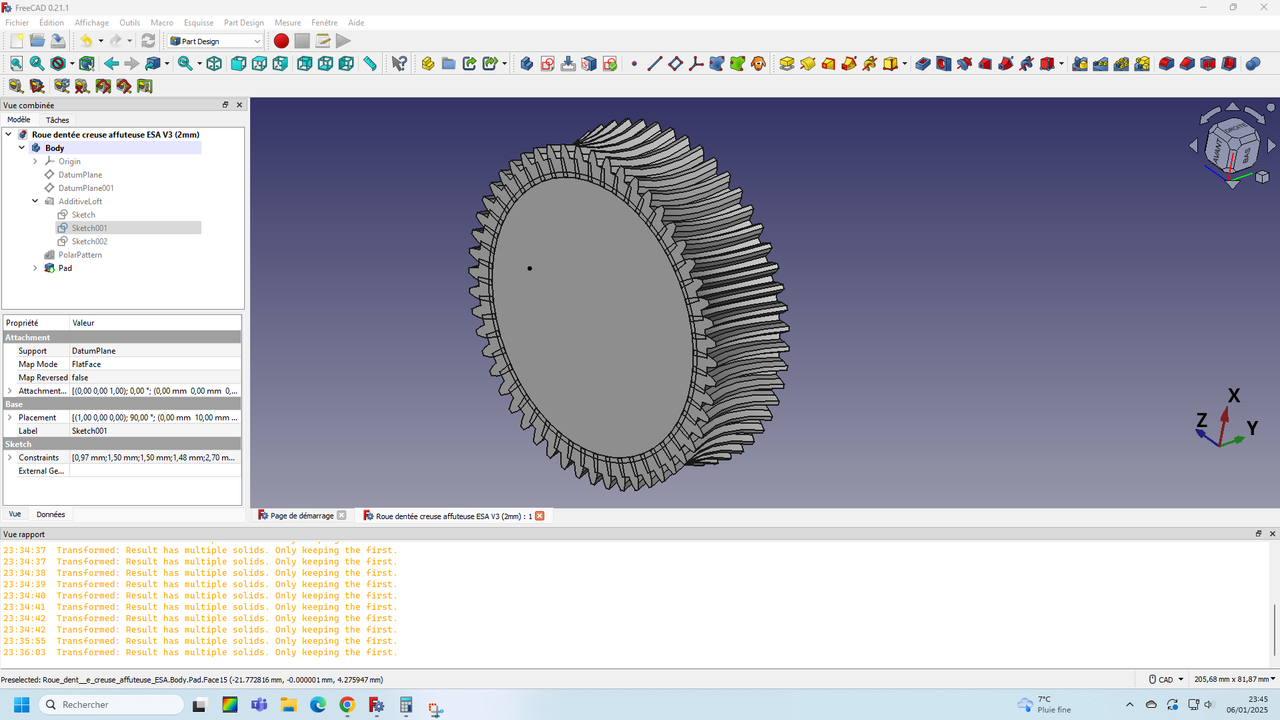Image resolution: width=1280 pixels, height=720 pixels.
Task: Click the What's This help tool
Action: pyautogui.click(x=399, y=64)
